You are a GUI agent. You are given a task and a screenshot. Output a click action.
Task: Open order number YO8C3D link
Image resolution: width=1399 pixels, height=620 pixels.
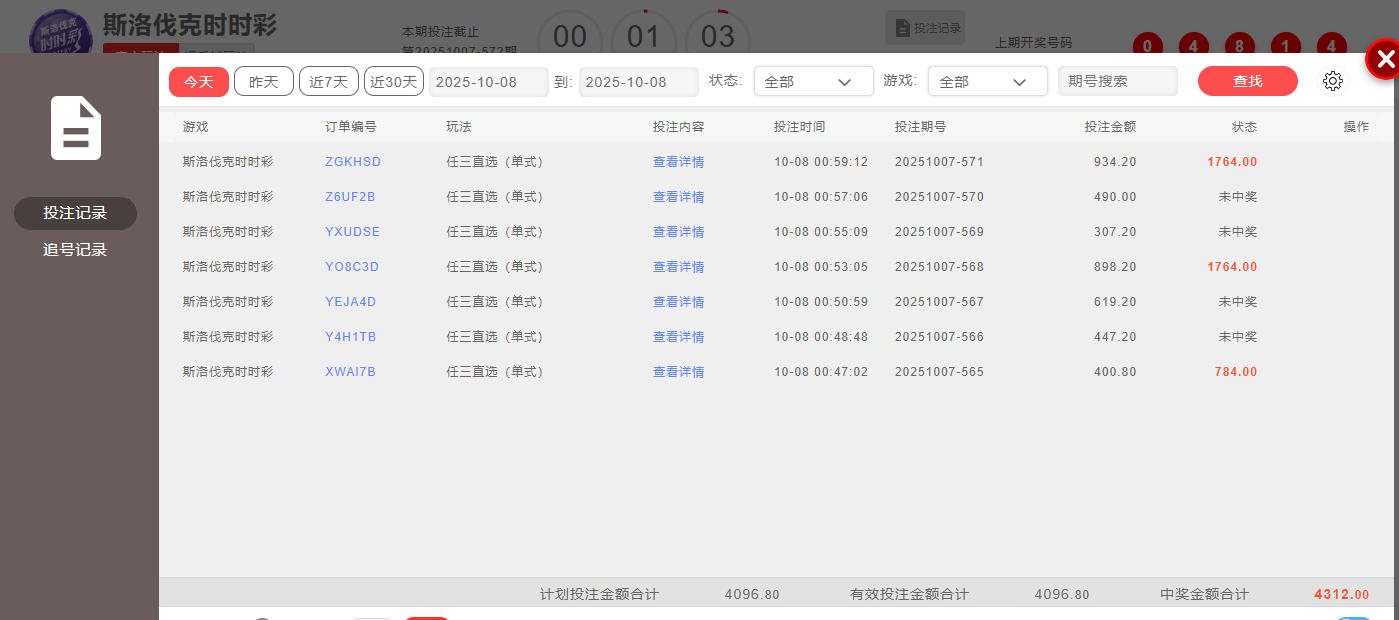click(352, 267)
